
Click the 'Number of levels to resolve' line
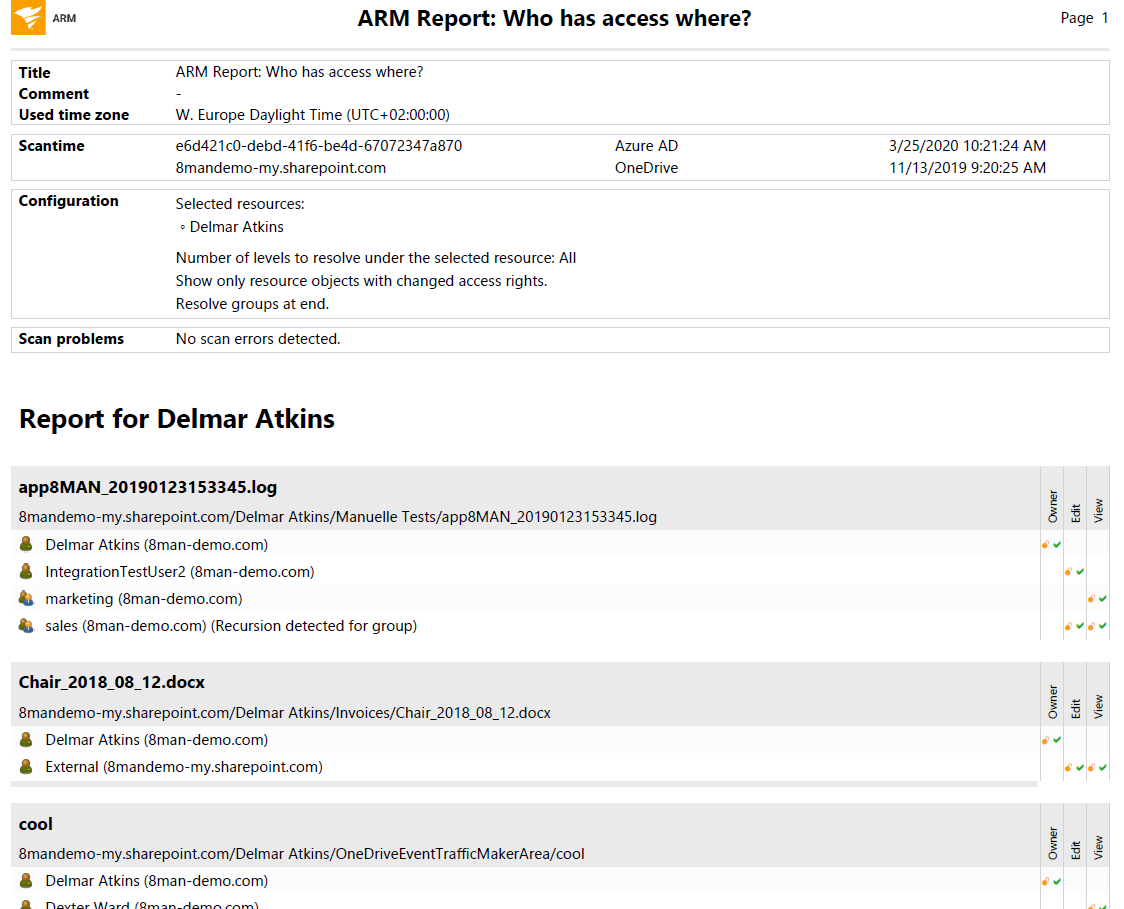pos(376,258)
